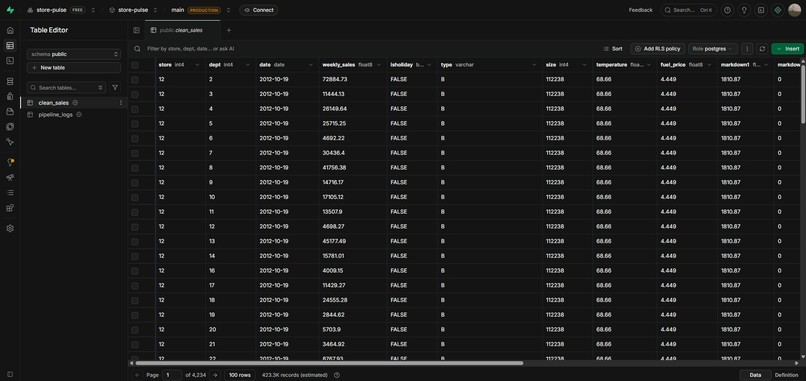Switch to the Definition view
The height and width of the screenshot is (381, 806).
(786, 375)
